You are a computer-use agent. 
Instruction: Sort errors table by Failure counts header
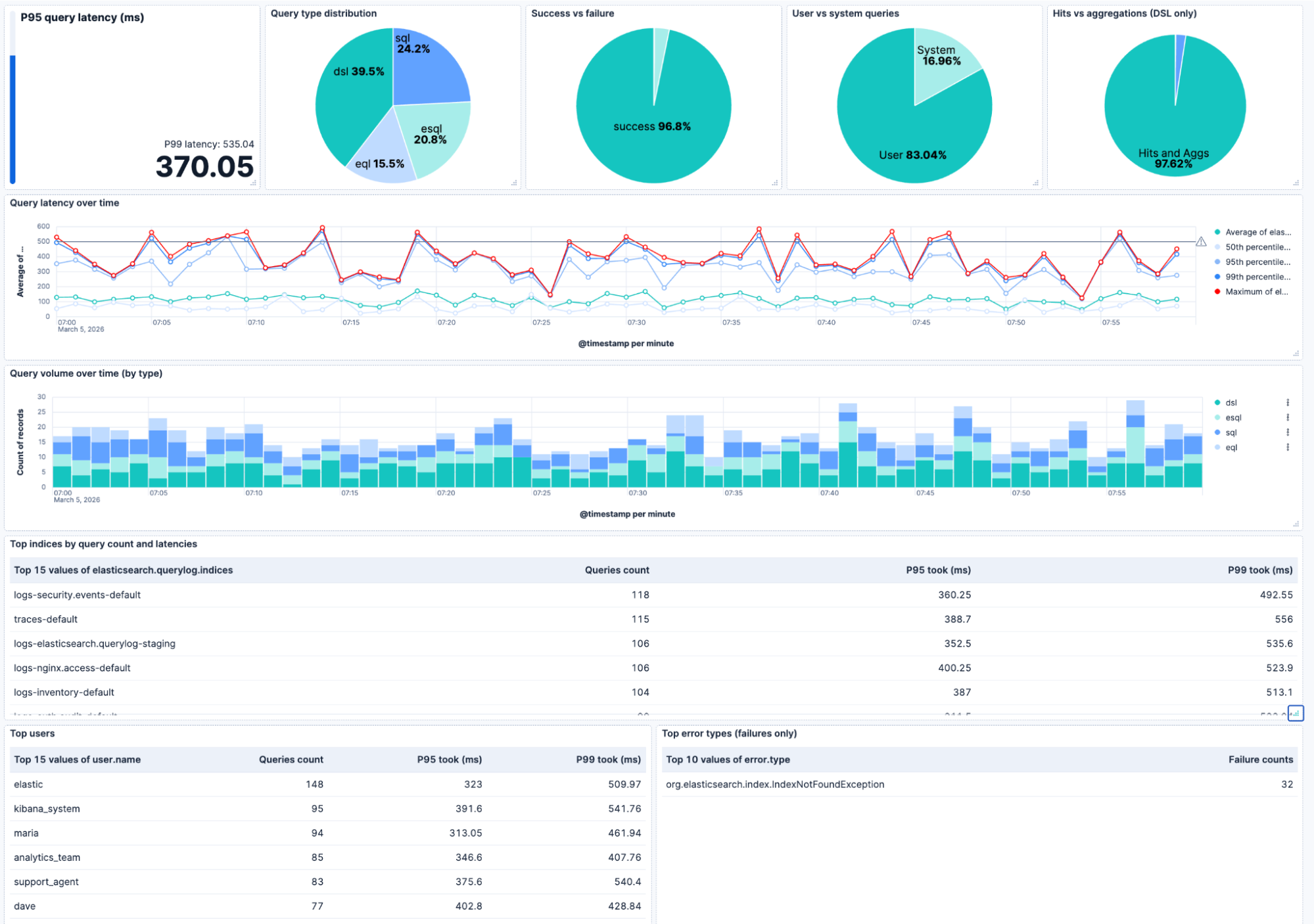coord(1261,759)
